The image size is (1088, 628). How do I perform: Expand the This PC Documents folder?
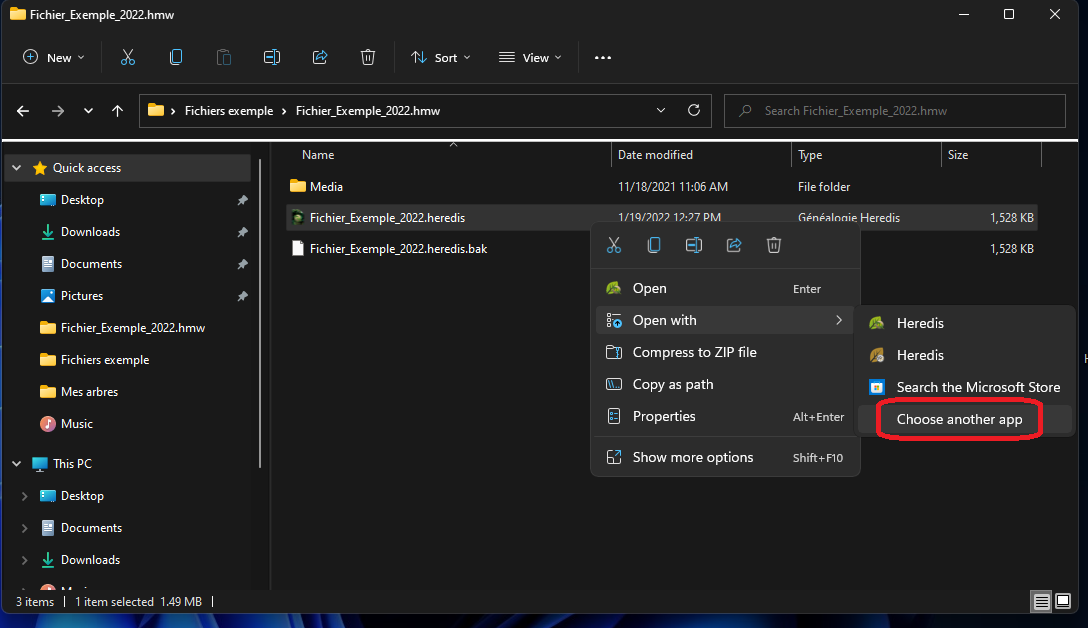(x=24, y=527)
